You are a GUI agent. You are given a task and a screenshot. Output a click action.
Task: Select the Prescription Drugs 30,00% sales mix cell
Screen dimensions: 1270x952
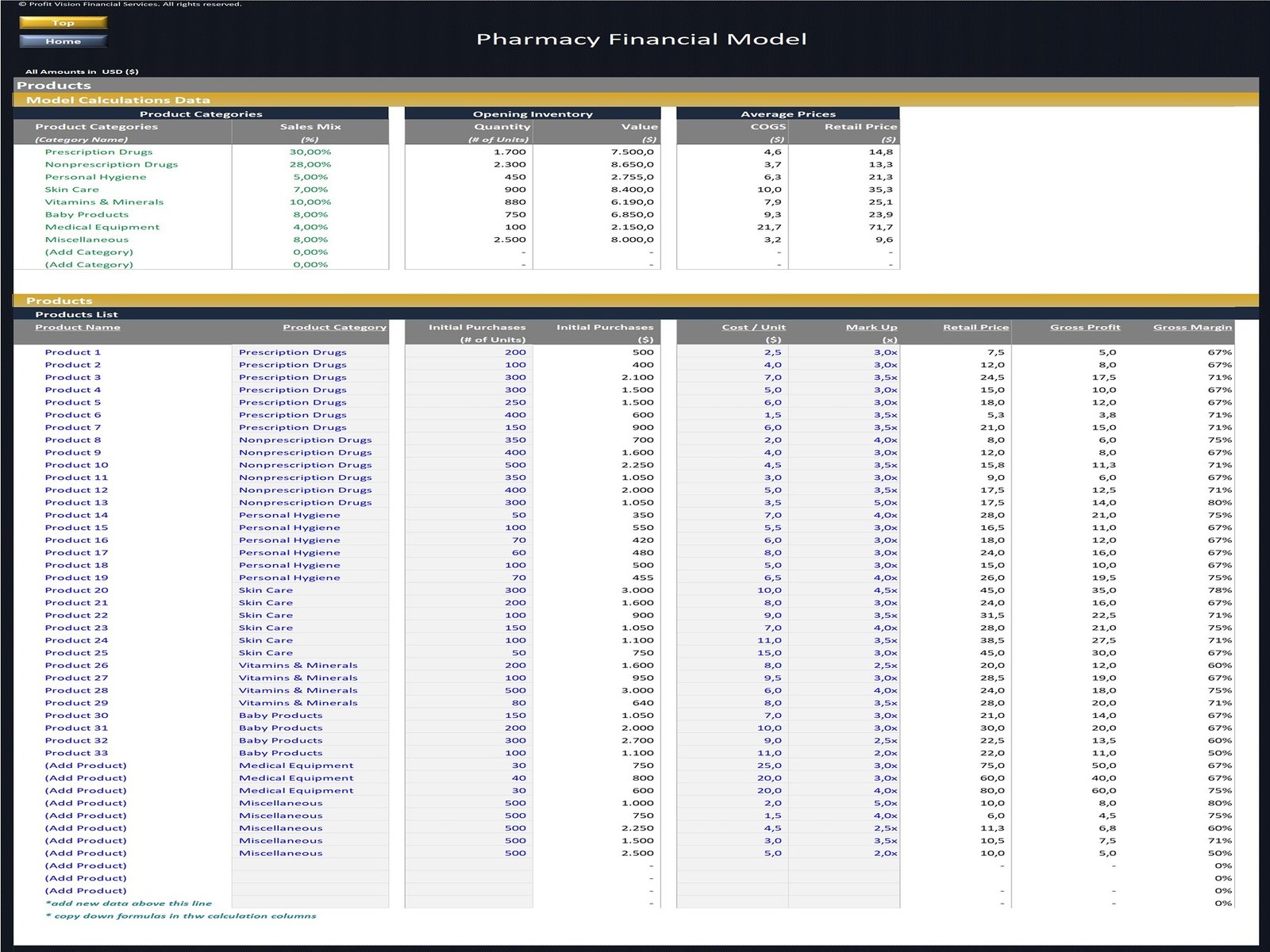pos(310,152)
